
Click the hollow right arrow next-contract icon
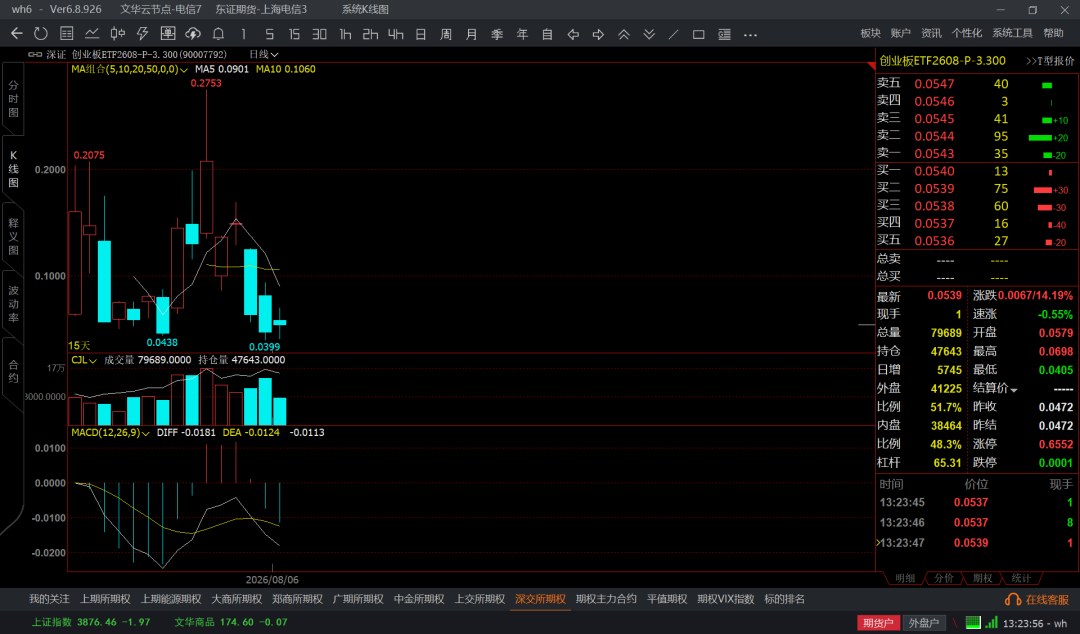coord(598,34)
